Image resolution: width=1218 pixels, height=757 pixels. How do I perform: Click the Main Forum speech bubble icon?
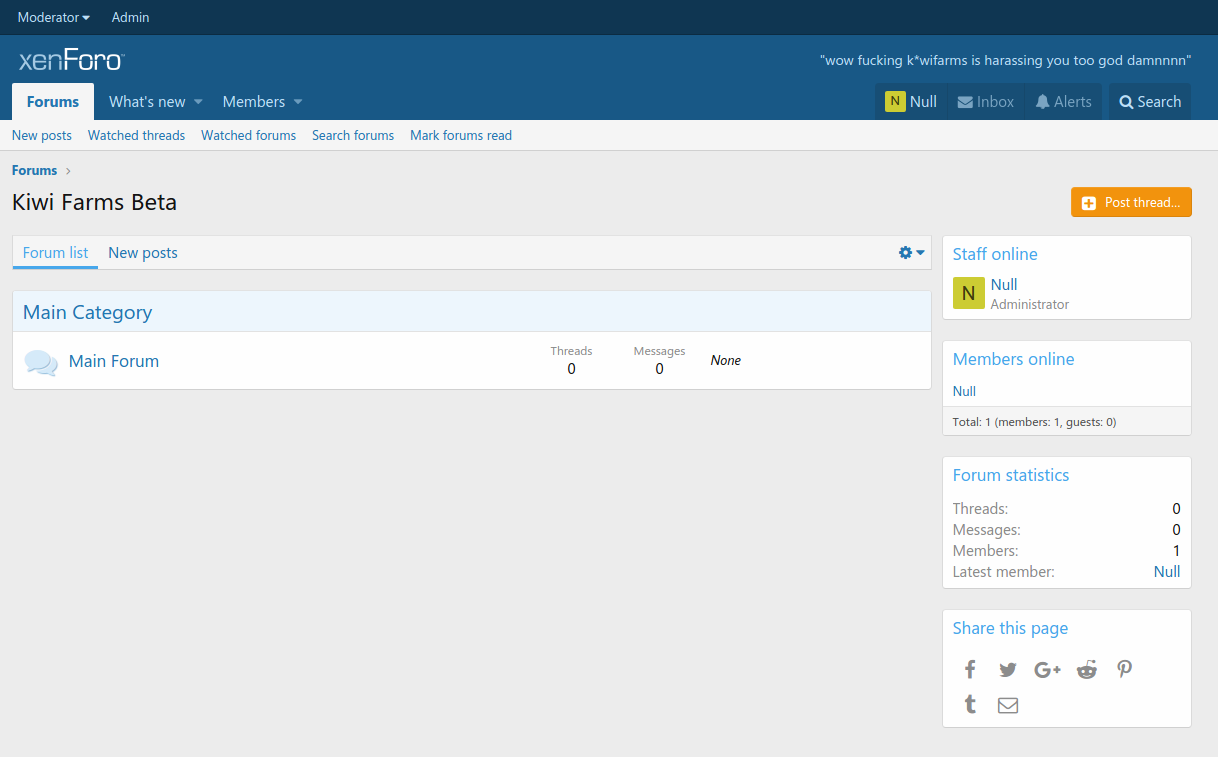41,362
